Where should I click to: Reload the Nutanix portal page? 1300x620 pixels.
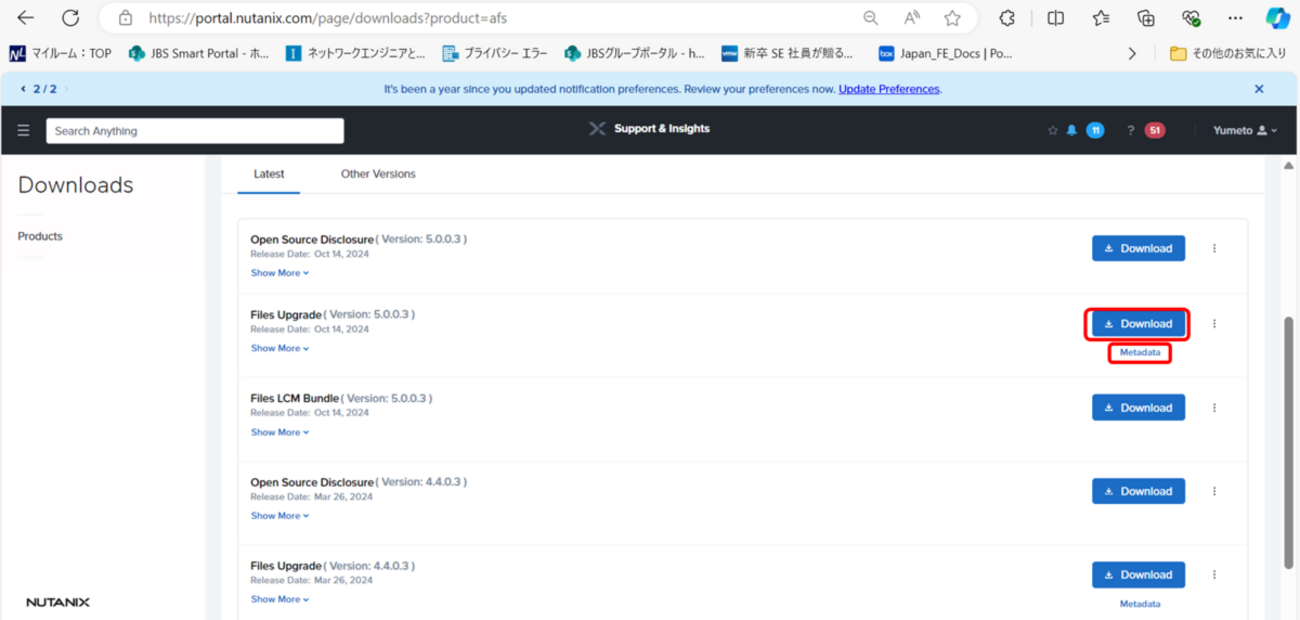click(x=70, y=18)
